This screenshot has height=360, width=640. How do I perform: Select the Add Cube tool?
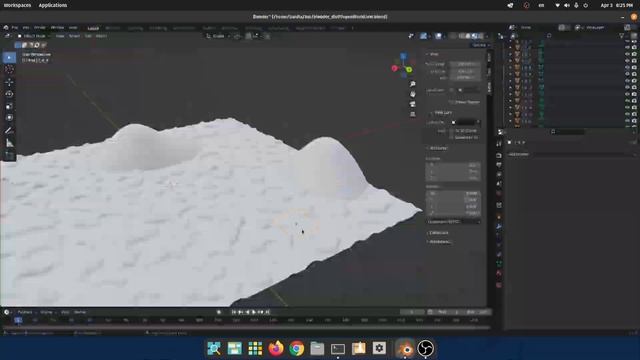[9, 155]
